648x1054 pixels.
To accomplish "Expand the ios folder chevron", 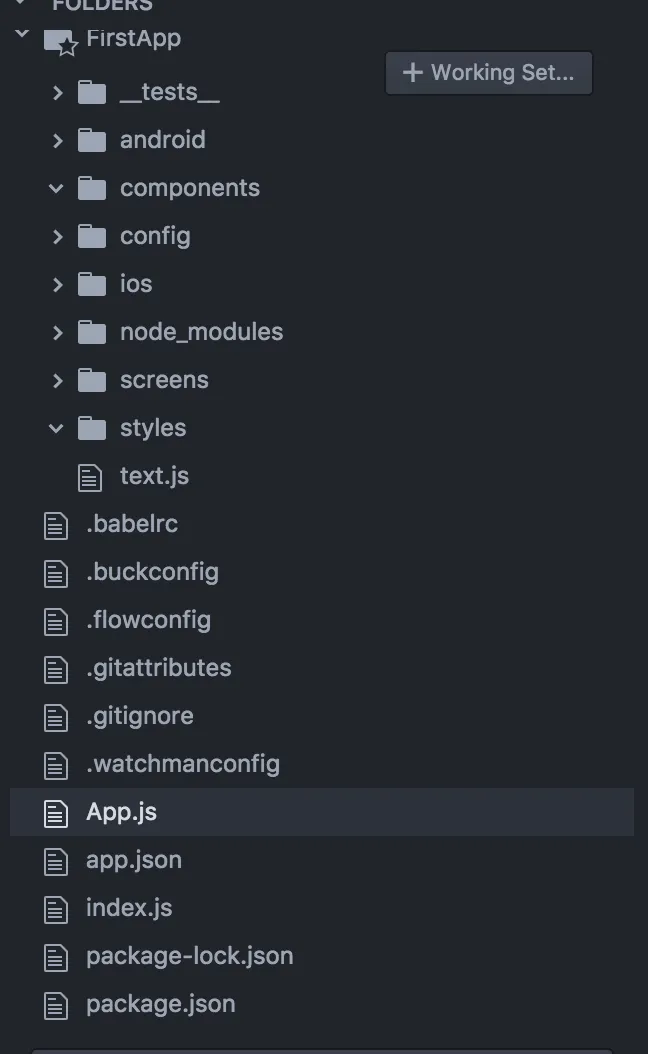I will coord(57,284).
